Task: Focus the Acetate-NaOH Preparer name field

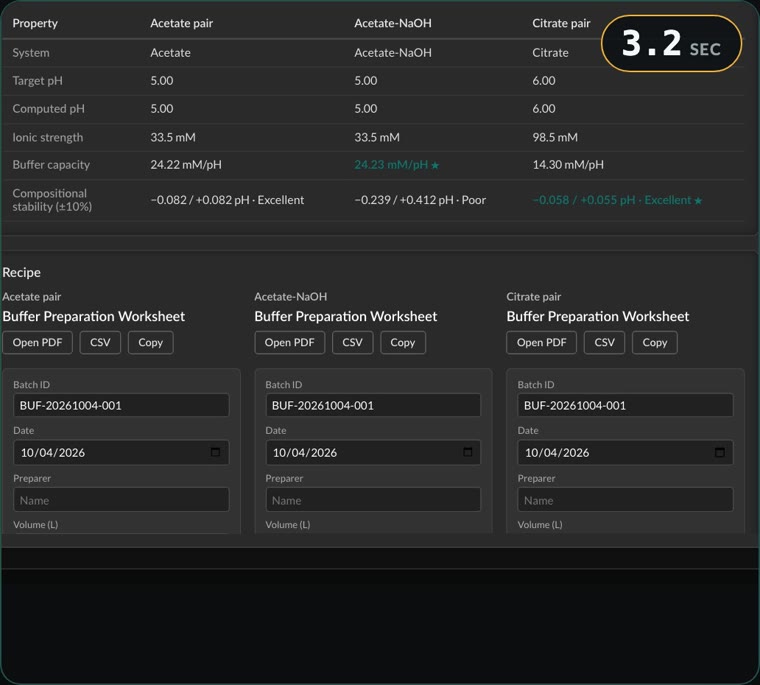Action: point(373,500)
